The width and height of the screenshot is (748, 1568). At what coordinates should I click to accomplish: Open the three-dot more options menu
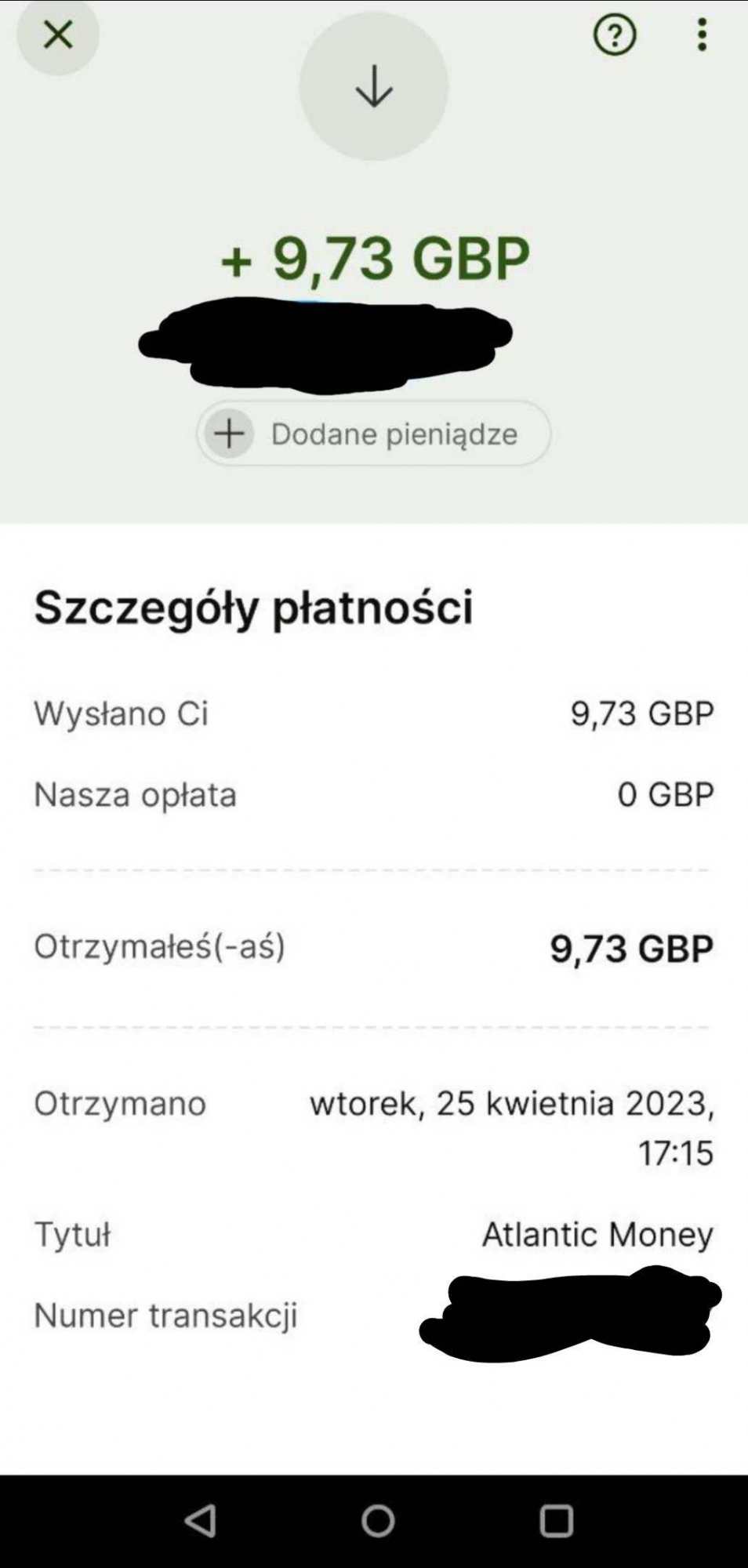(x=702, y=34)
